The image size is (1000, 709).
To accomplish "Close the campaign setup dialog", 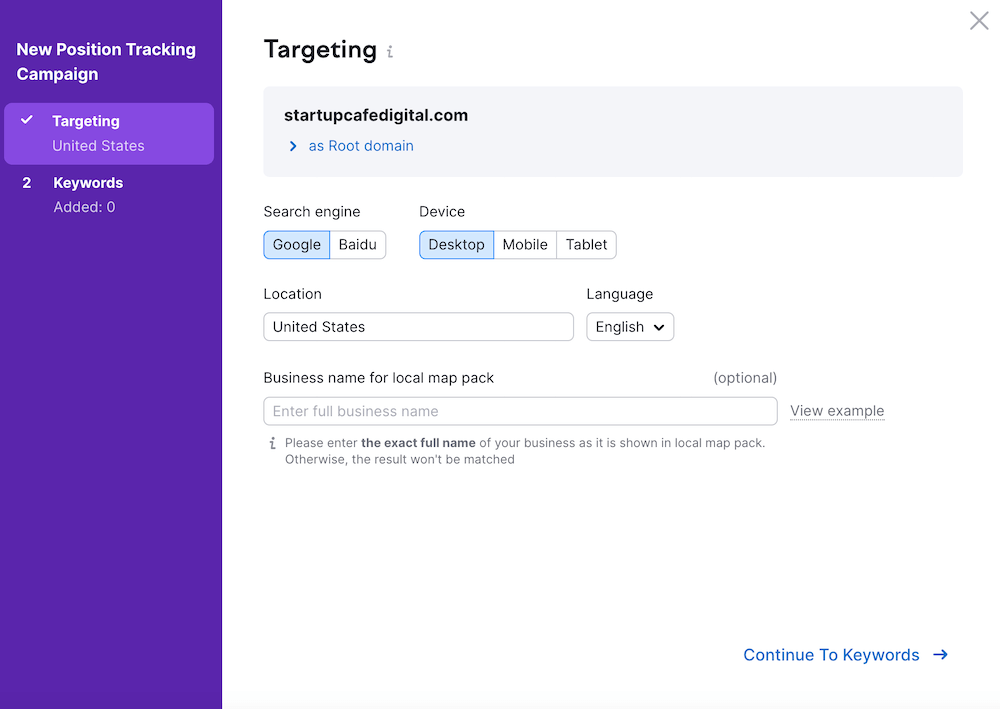I will point(979,21).
